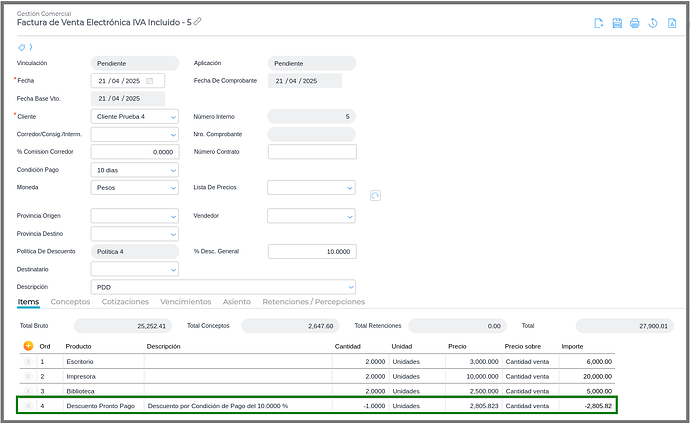
Task: Click the orange add item plus icon
Action: coord(28,345)
